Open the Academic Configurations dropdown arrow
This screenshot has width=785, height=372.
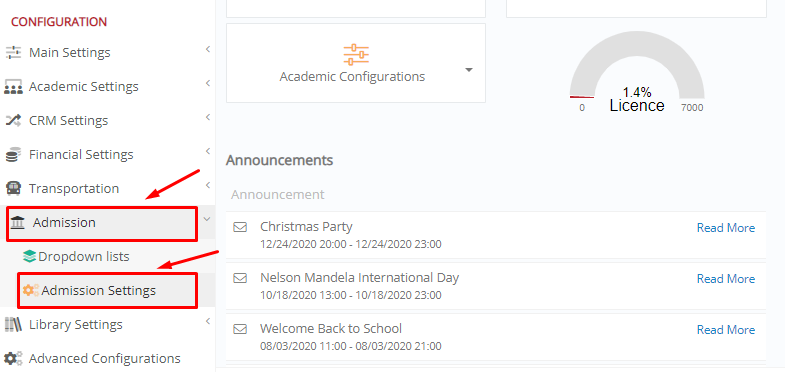469,70
